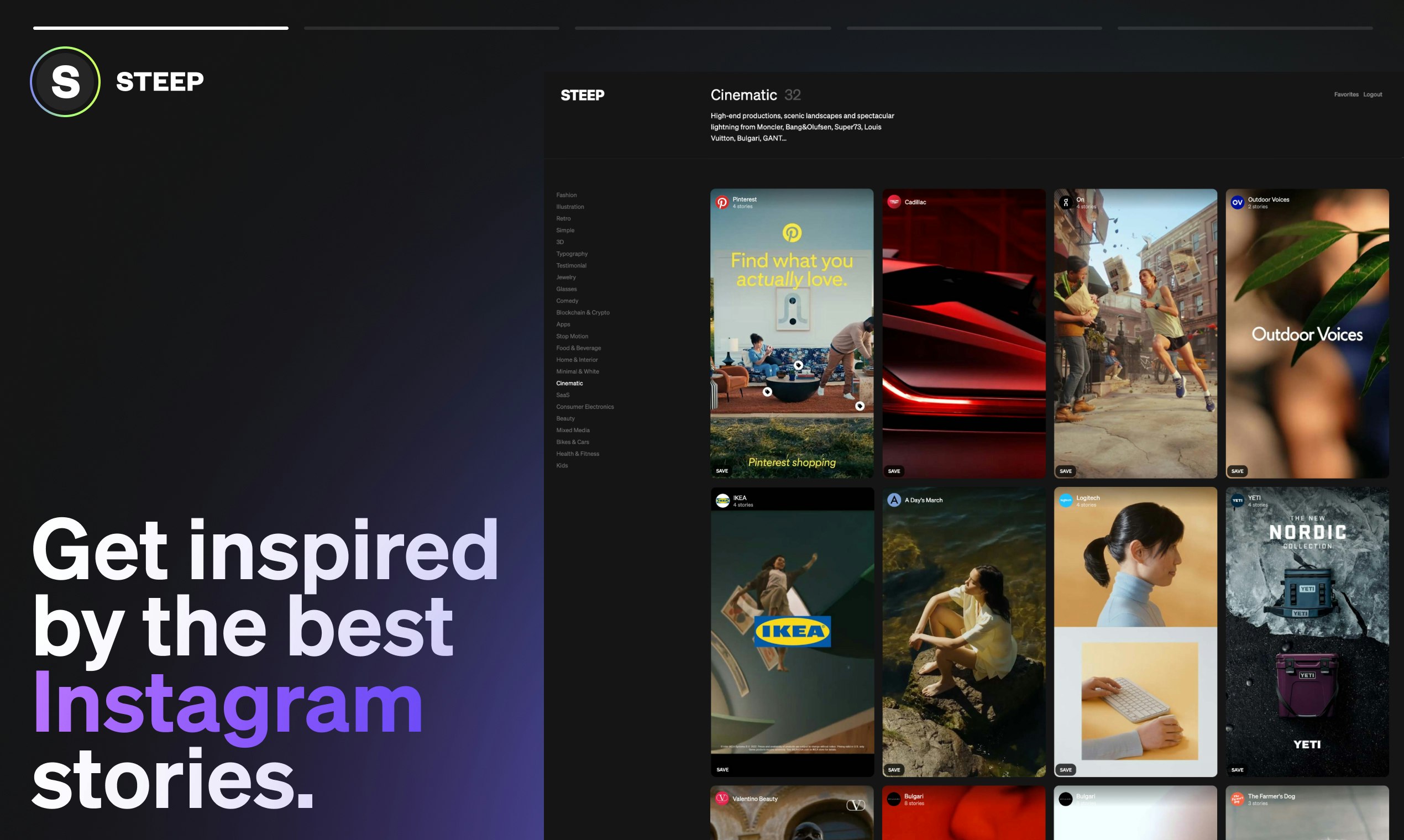Pick the Bikes & Cars category

pyautogui.click(x=572, y=442)
